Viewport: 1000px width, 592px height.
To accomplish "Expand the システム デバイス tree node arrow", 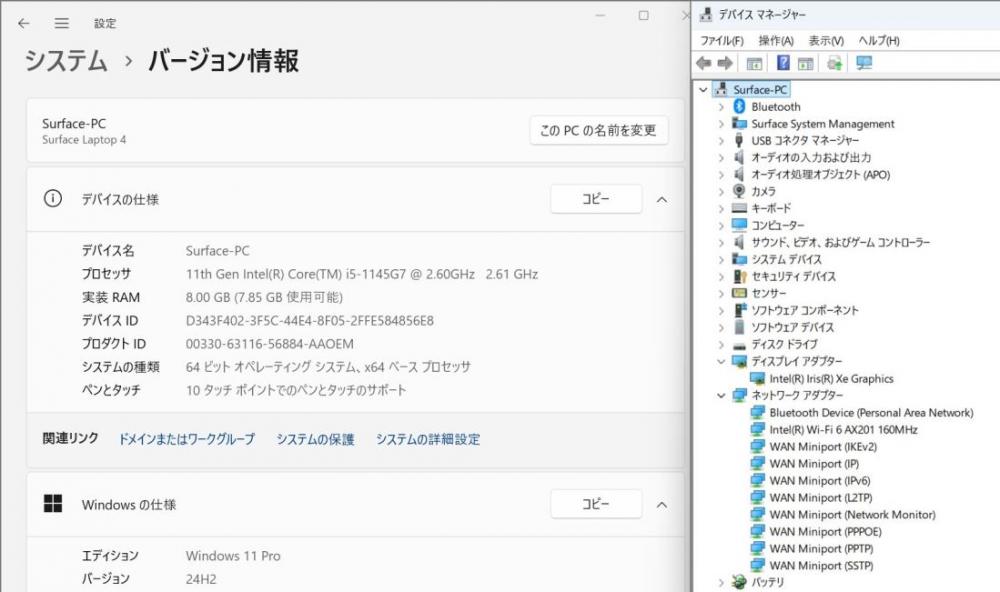I will (721, 260).
